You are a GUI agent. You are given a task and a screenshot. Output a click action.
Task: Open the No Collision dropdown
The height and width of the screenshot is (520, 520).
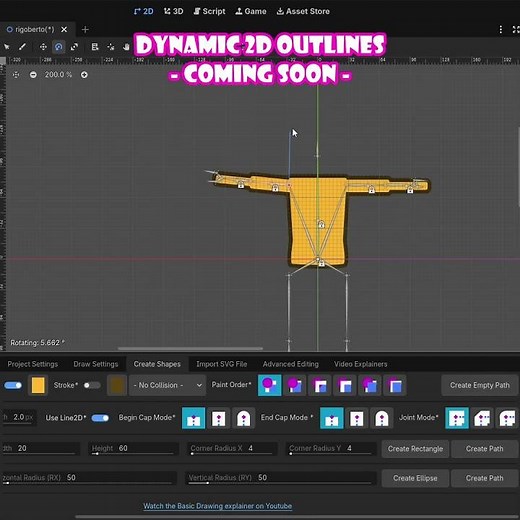(x=167, y=385)
